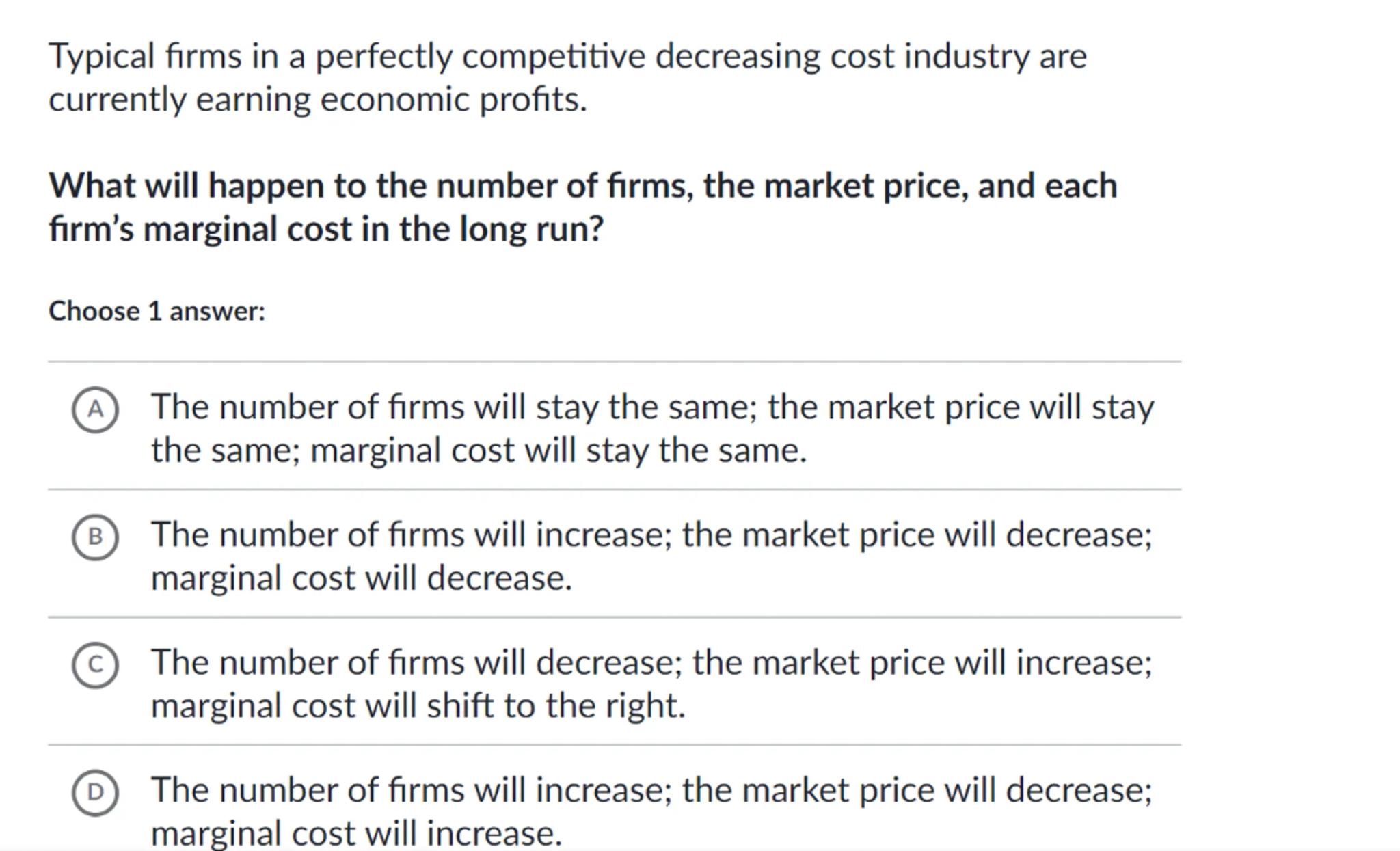Click 'marginal cost will increase.' answer line

(x=356, y=833)
